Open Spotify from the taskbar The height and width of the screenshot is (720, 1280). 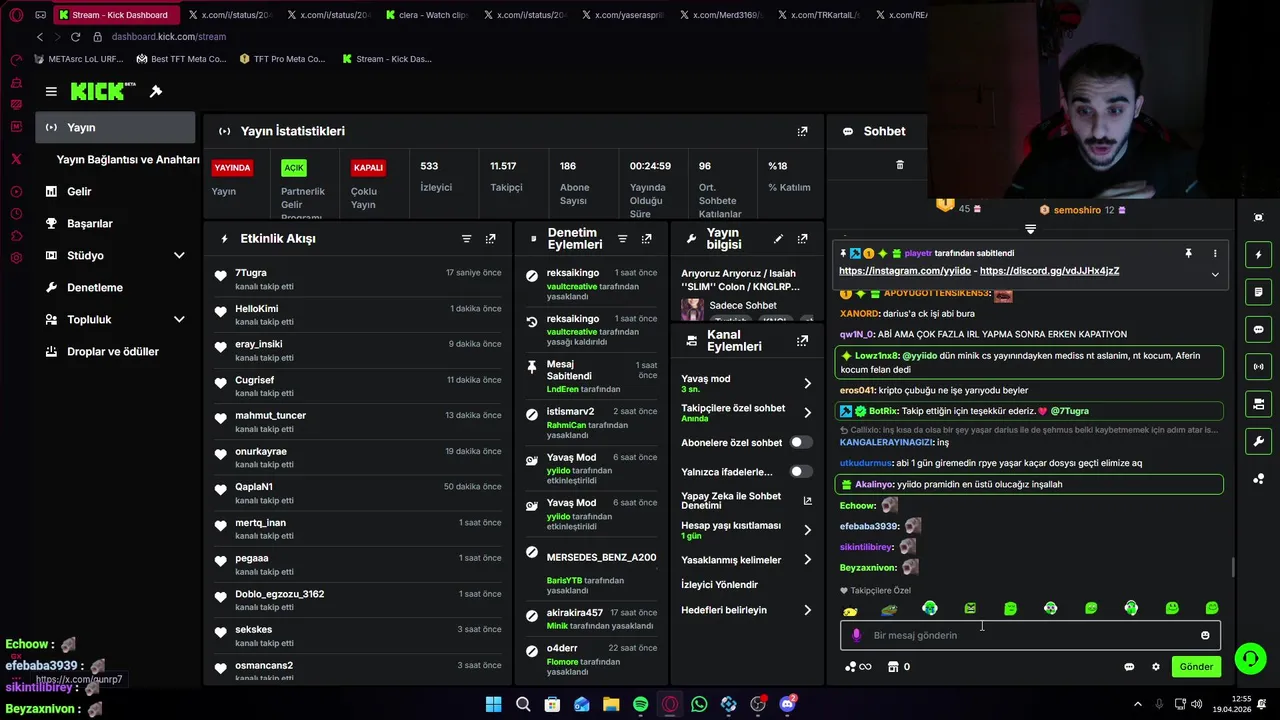[640, 705]
